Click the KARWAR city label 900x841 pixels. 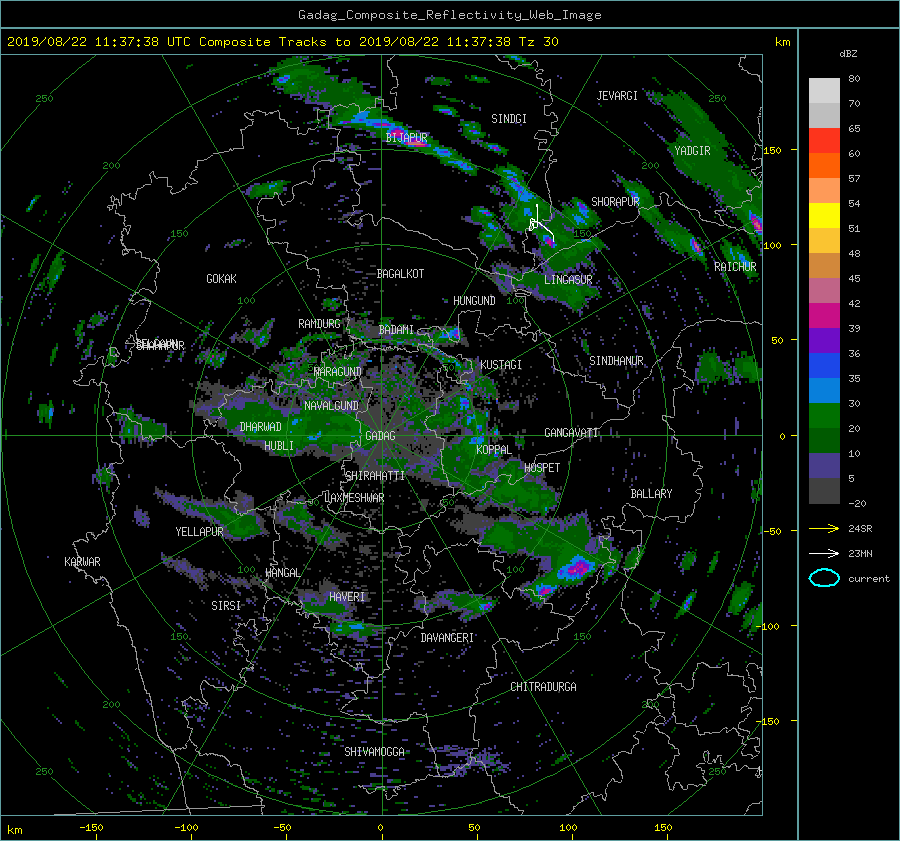coord(82,562)
